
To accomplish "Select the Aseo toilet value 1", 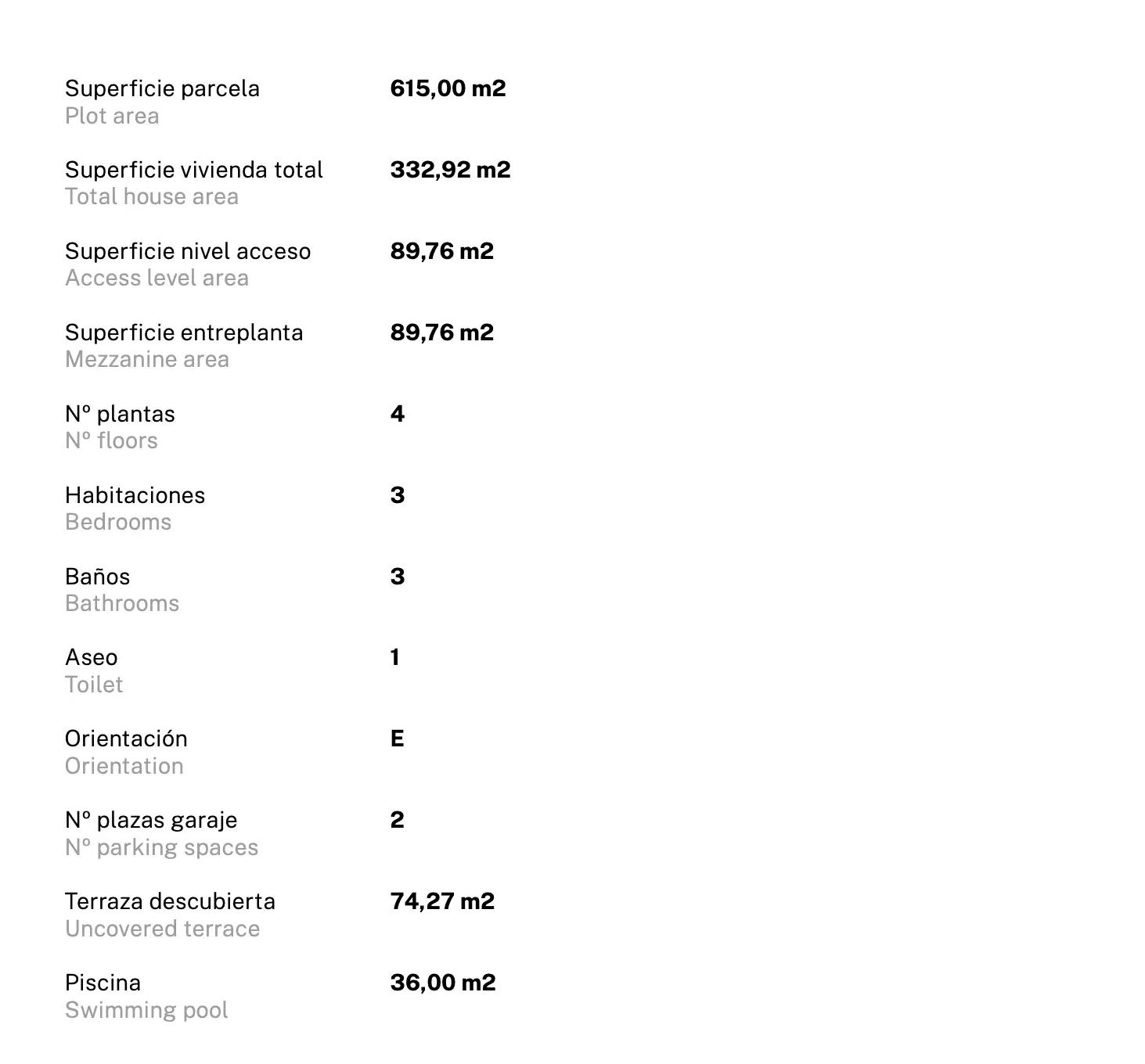I will (x=395, y=657).
